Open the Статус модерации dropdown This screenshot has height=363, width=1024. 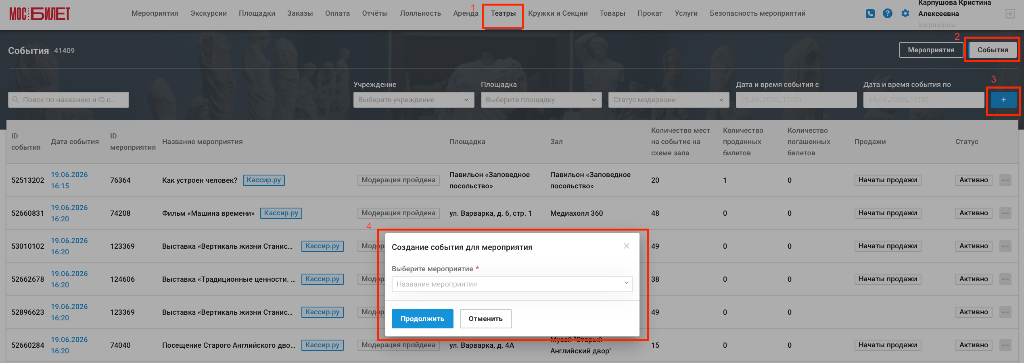click(668, 100)
